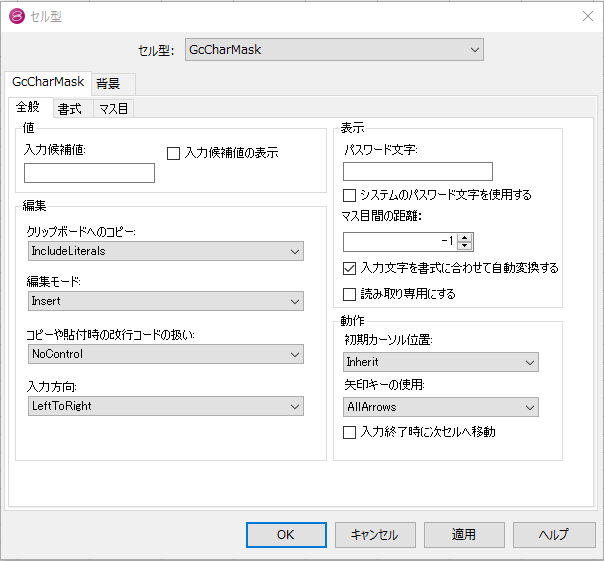Click the パスワード文字 input field
604x561 pixels.
tap(418, 171)
